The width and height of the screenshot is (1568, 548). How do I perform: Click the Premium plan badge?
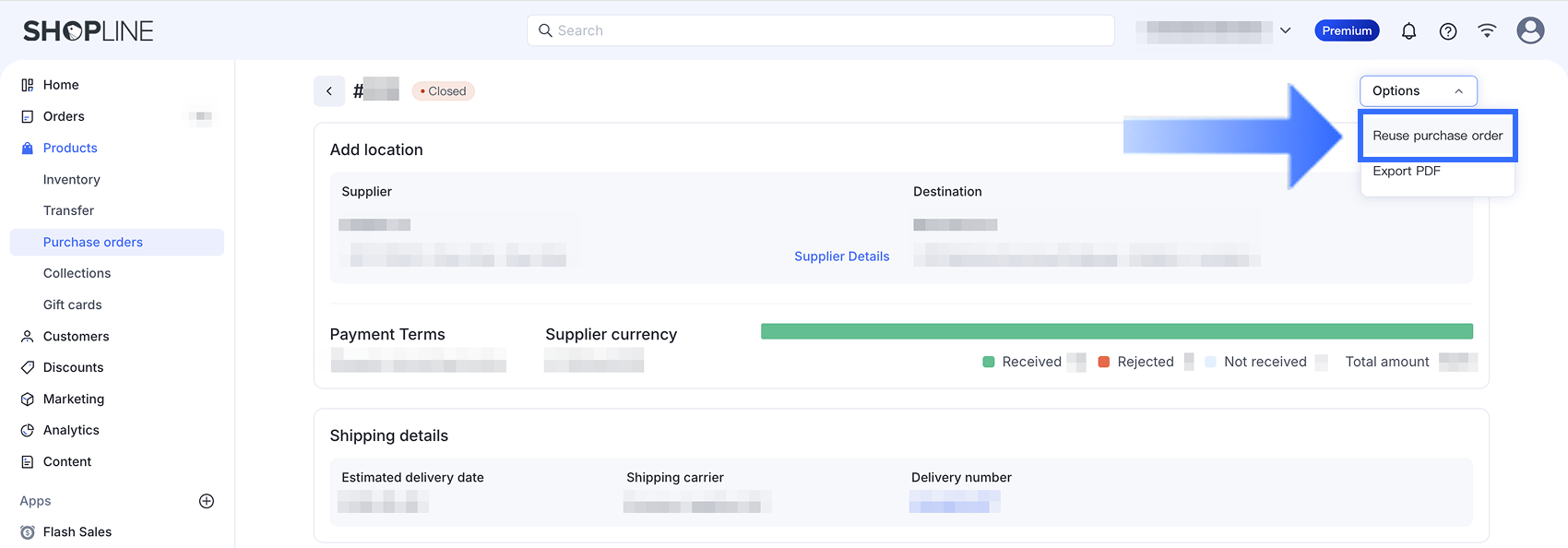[x=1347, y=30]
